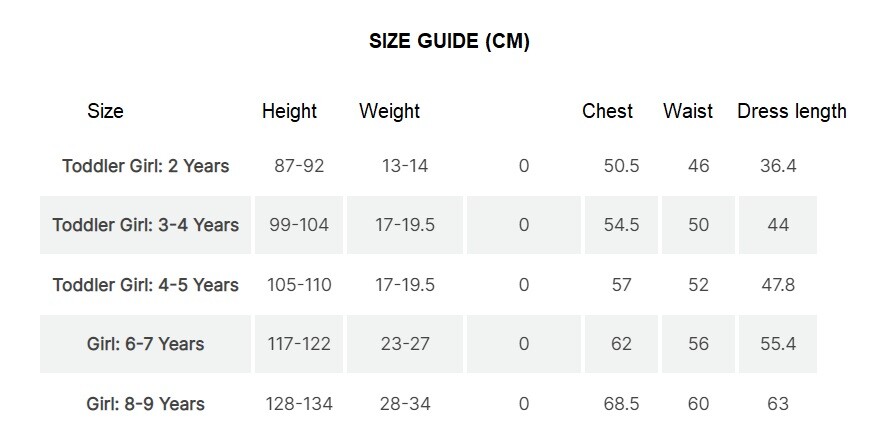
Task: Select the Size column header
Action: (106, 111)
